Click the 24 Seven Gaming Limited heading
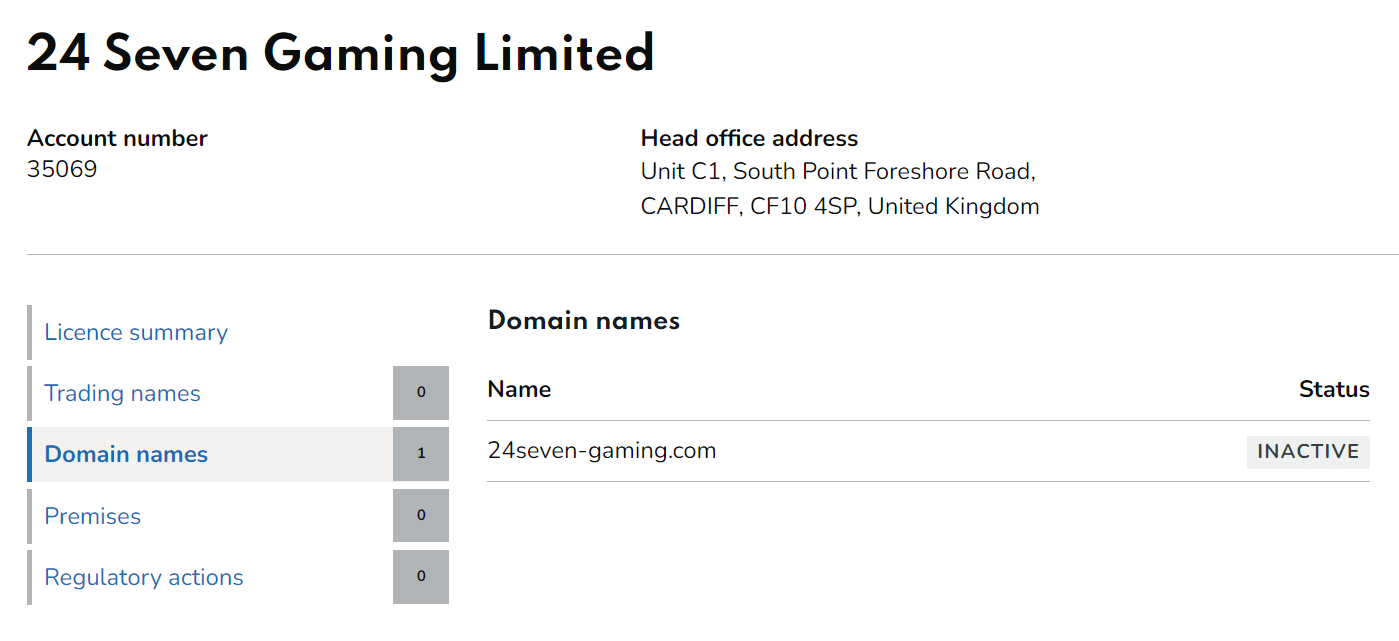Screen dimensions: 1399x641 pos(341,54)
